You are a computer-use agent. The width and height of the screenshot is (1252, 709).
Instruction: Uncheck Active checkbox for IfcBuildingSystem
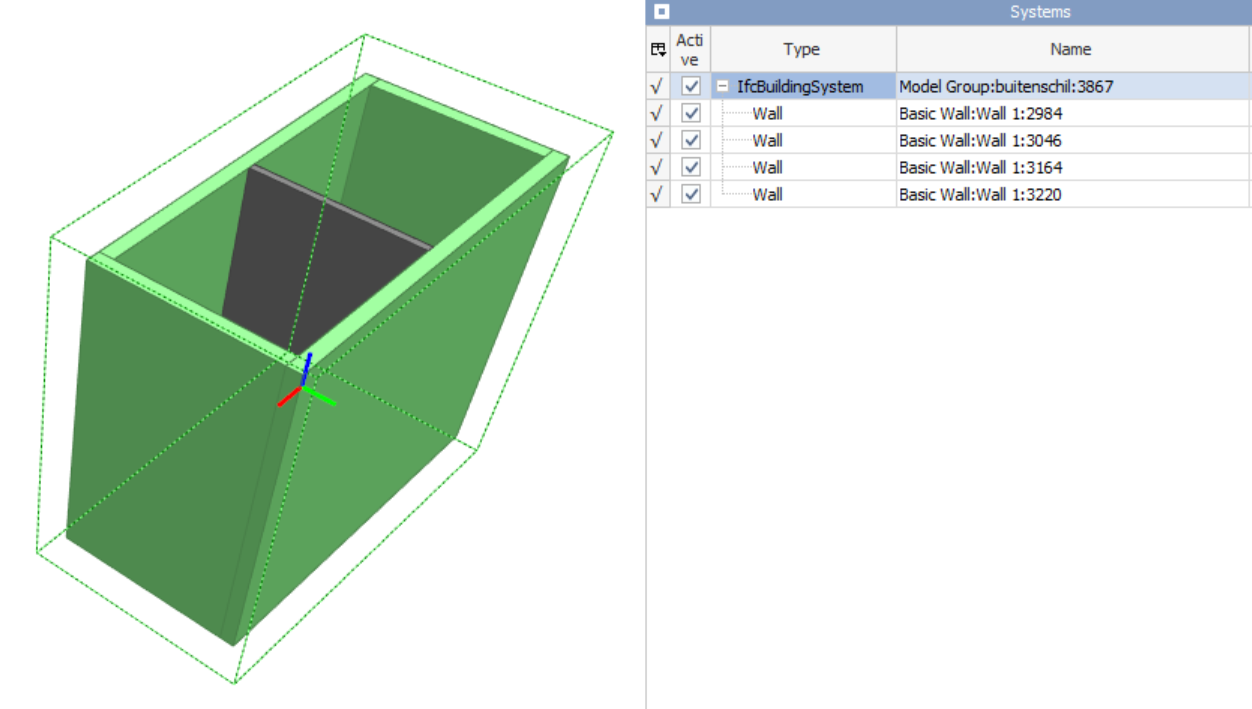(x=690, y=87)
